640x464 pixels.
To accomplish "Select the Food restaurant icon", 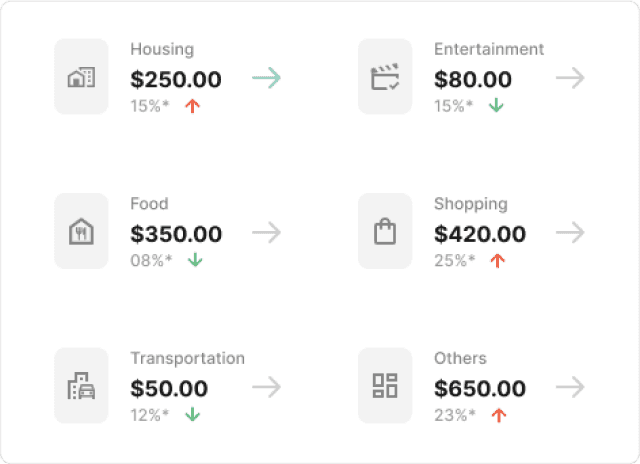I will tap(81, 232).
